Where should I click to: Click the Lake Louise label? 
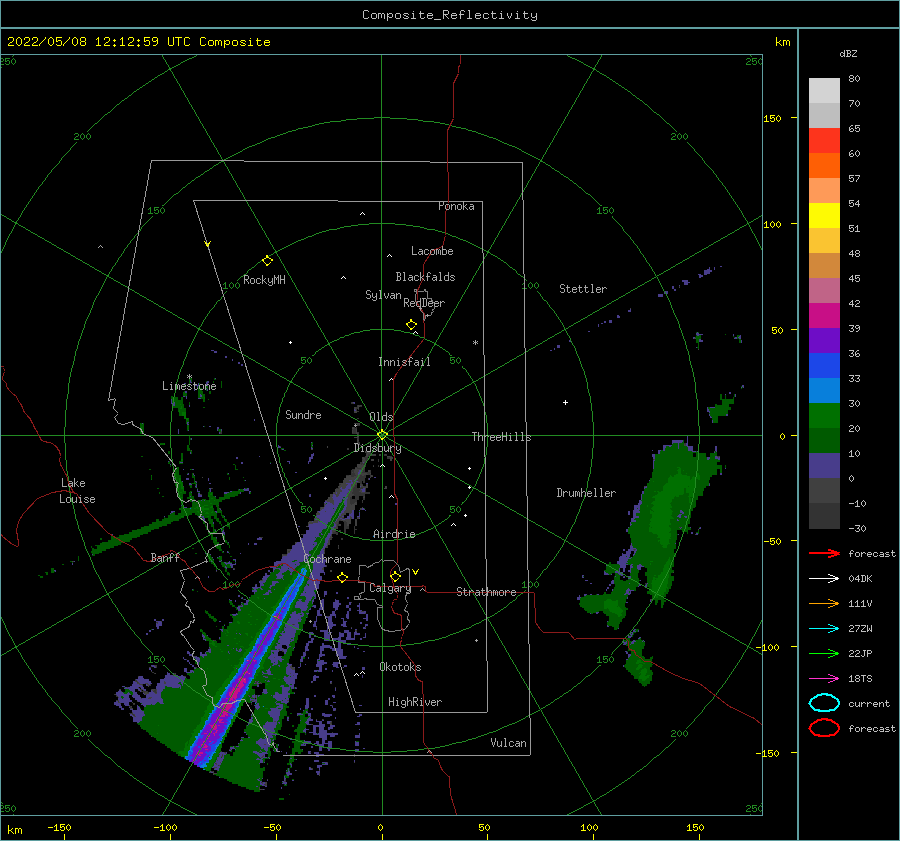pos(77,491)
